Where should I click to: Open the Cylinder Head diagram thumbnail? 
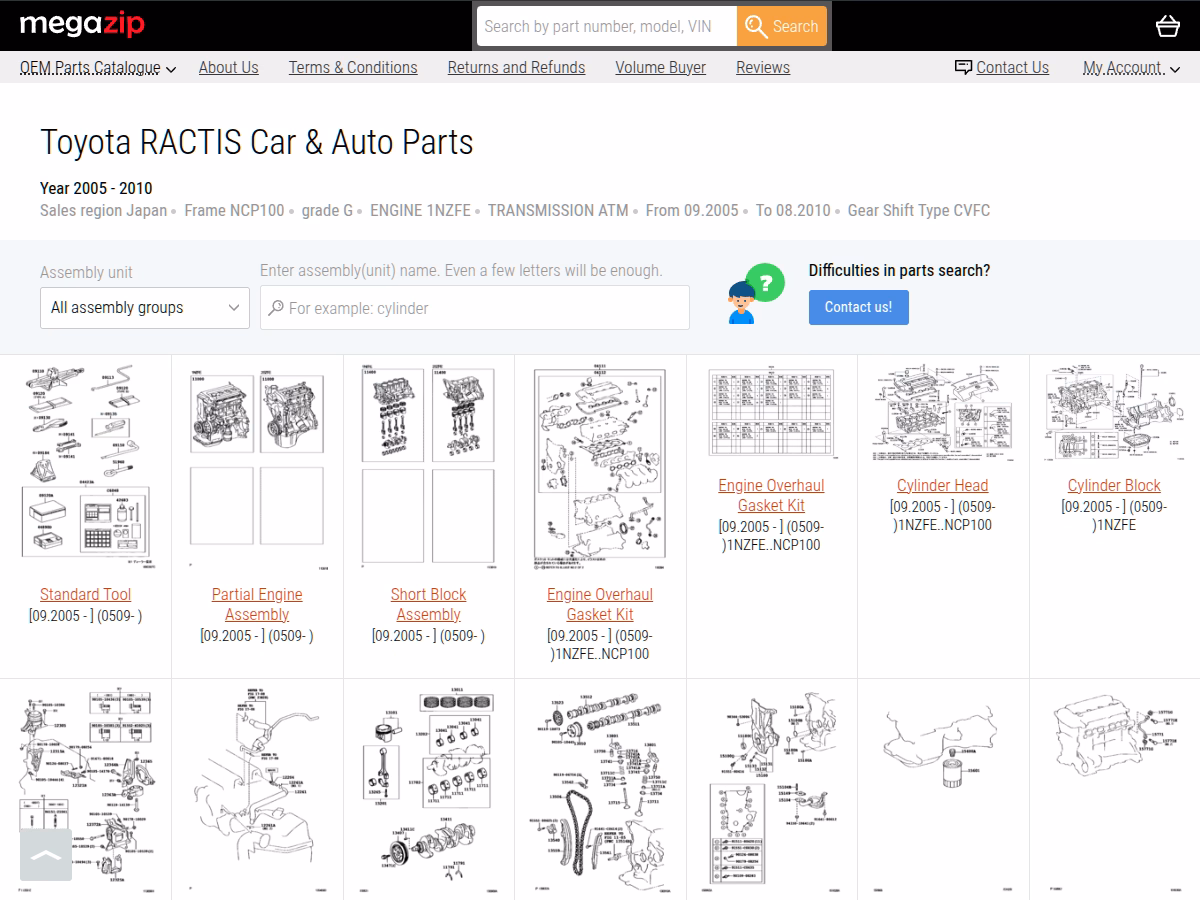pos(942,413)
